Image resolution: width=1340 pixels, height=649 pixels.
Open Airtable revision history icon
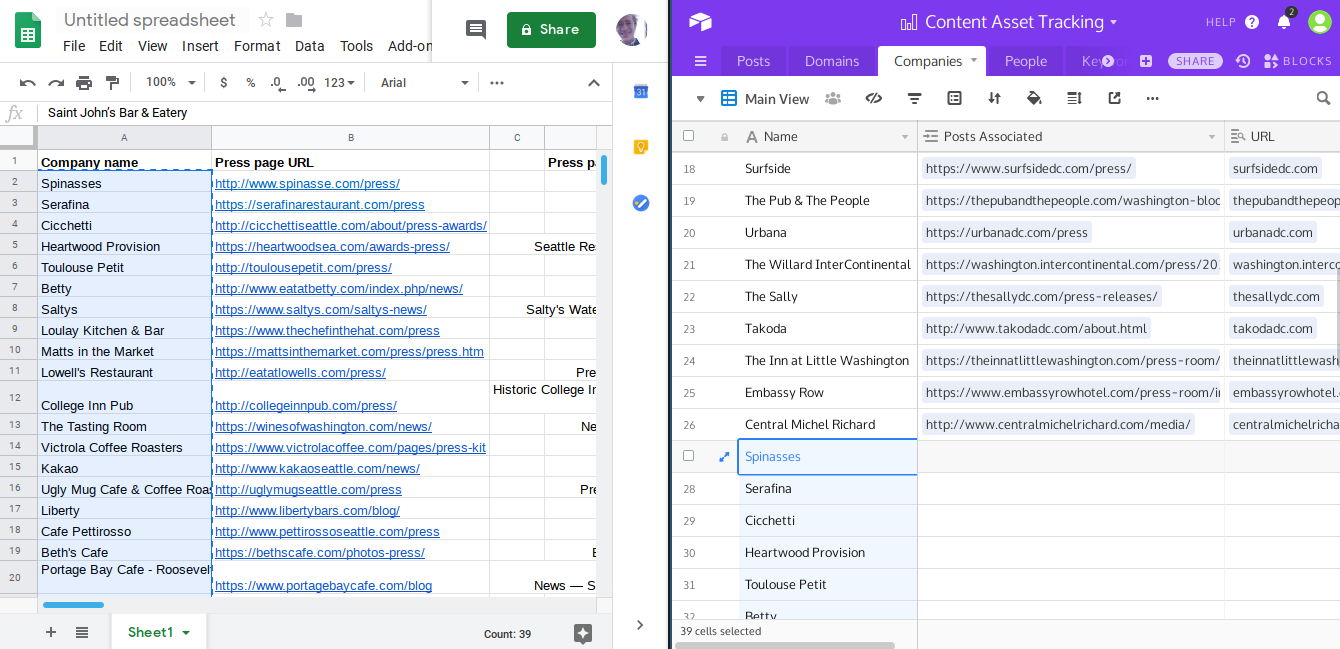[1243, 61]
